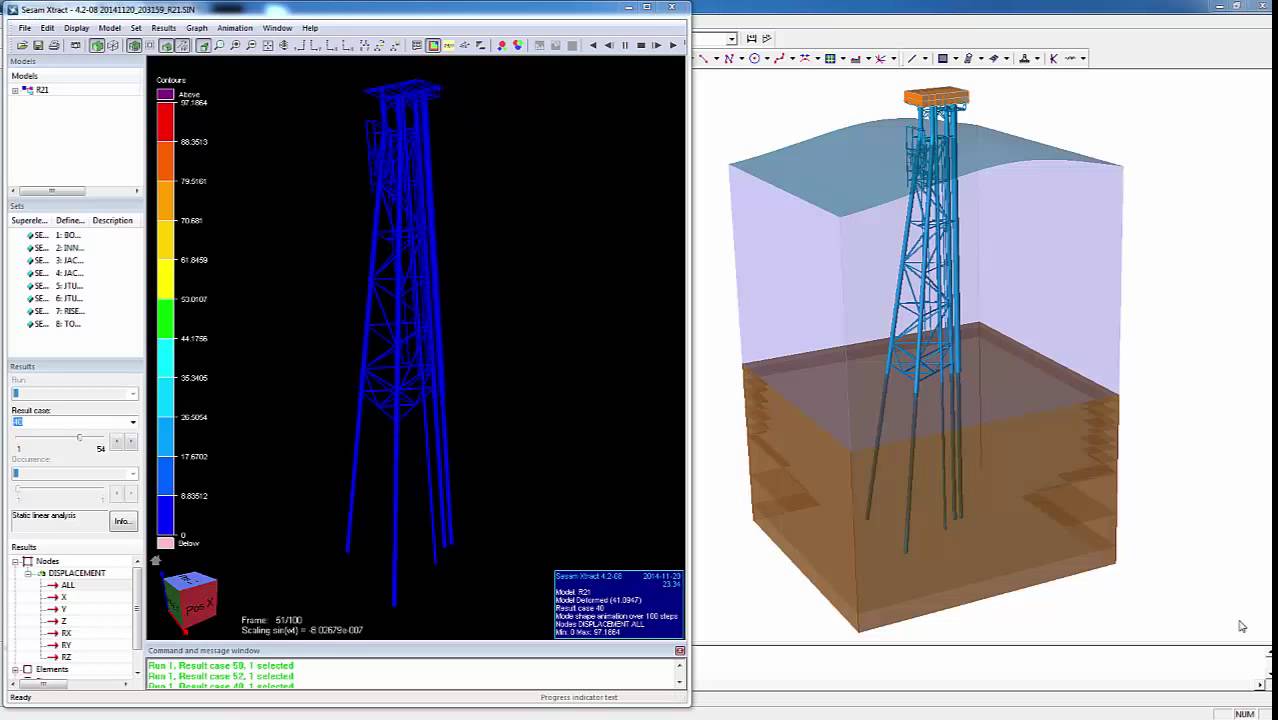Screen dimensions: 1278x720
Task: Click the message window scroll down arrow
Action: point(680,682)
